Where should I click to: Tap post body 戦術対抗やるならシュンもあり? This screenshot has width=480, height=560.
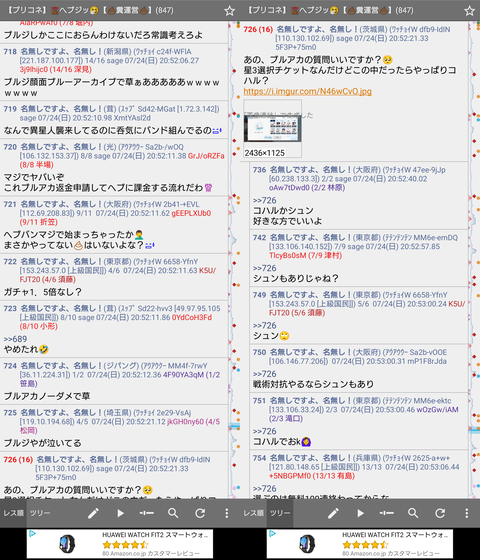click(313, 384)
